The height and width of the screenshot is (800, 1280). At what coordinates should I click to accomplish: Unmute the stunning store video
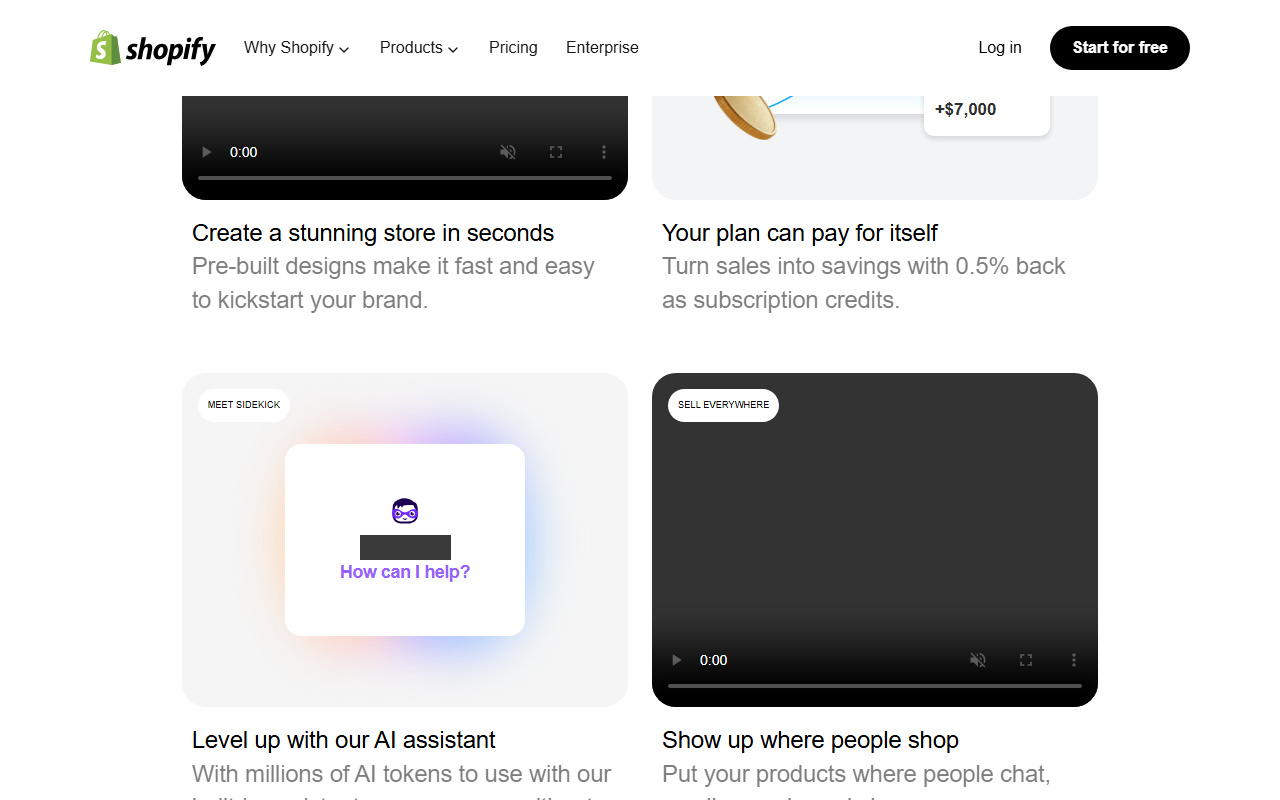click(508, 152)
